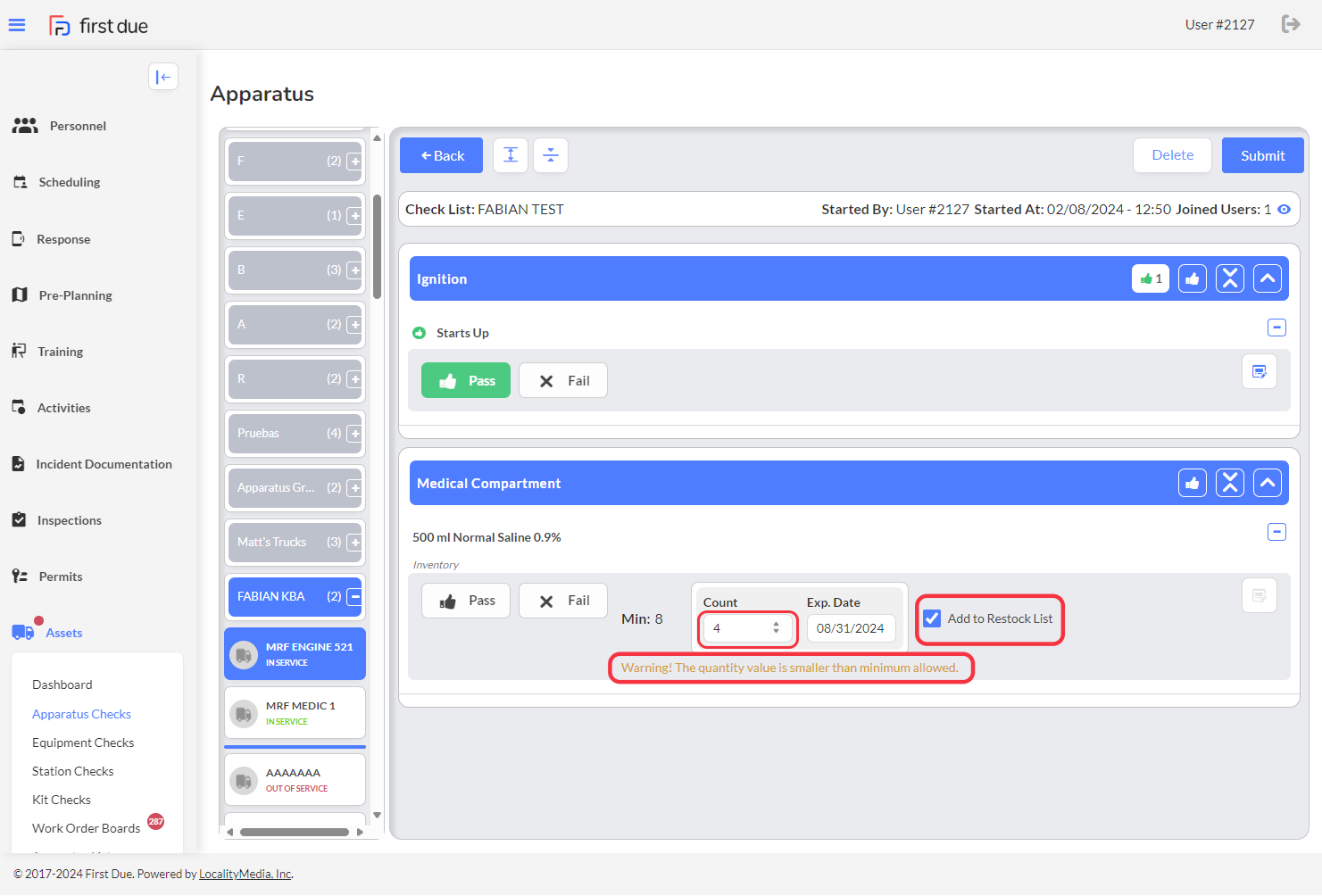Collapse the 500 ml Normal Saline item
This screenshot has height=896, width=1322.
[x=1277, y=532]
